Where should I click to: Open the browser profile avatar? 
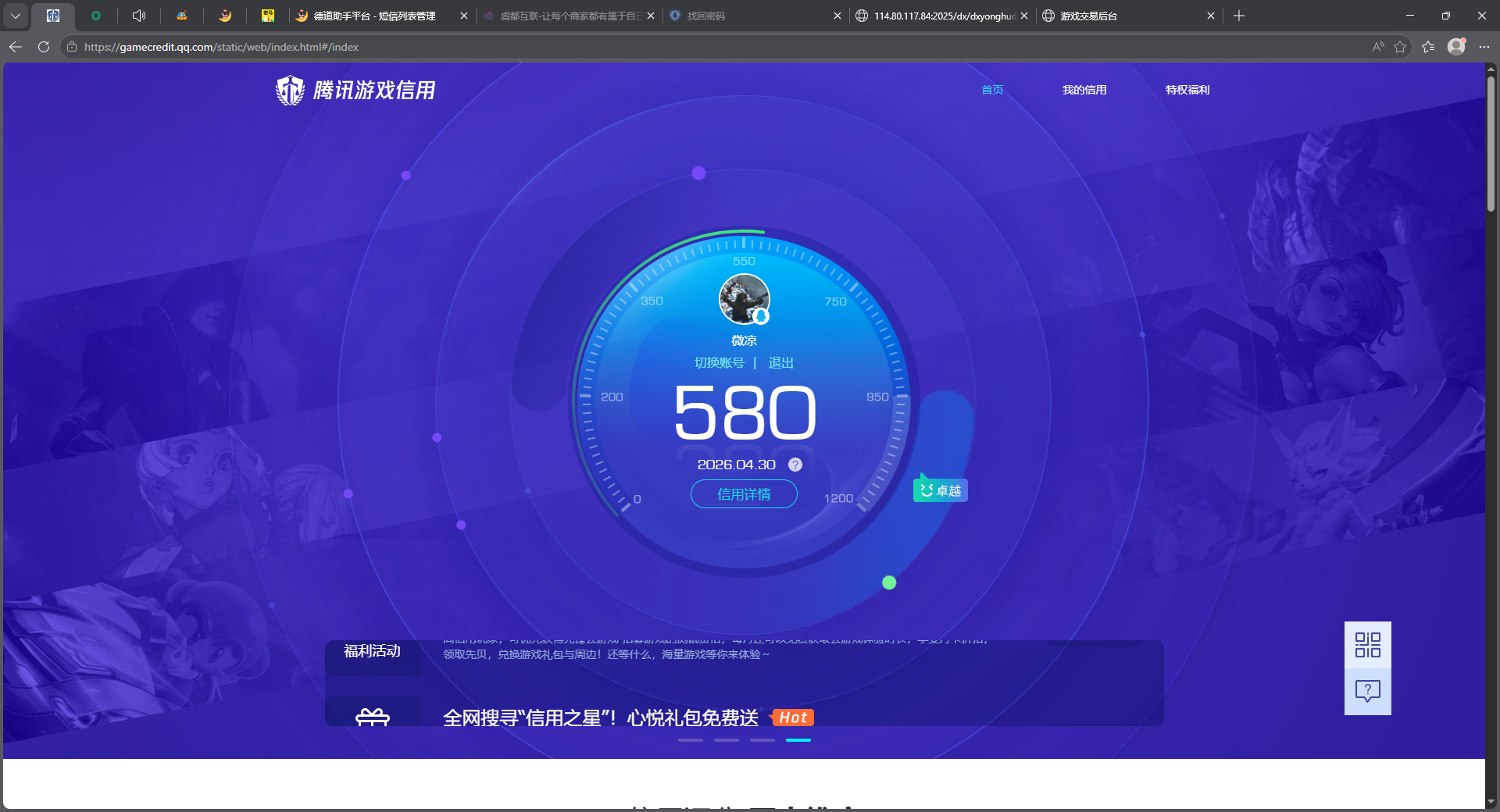1456,47
